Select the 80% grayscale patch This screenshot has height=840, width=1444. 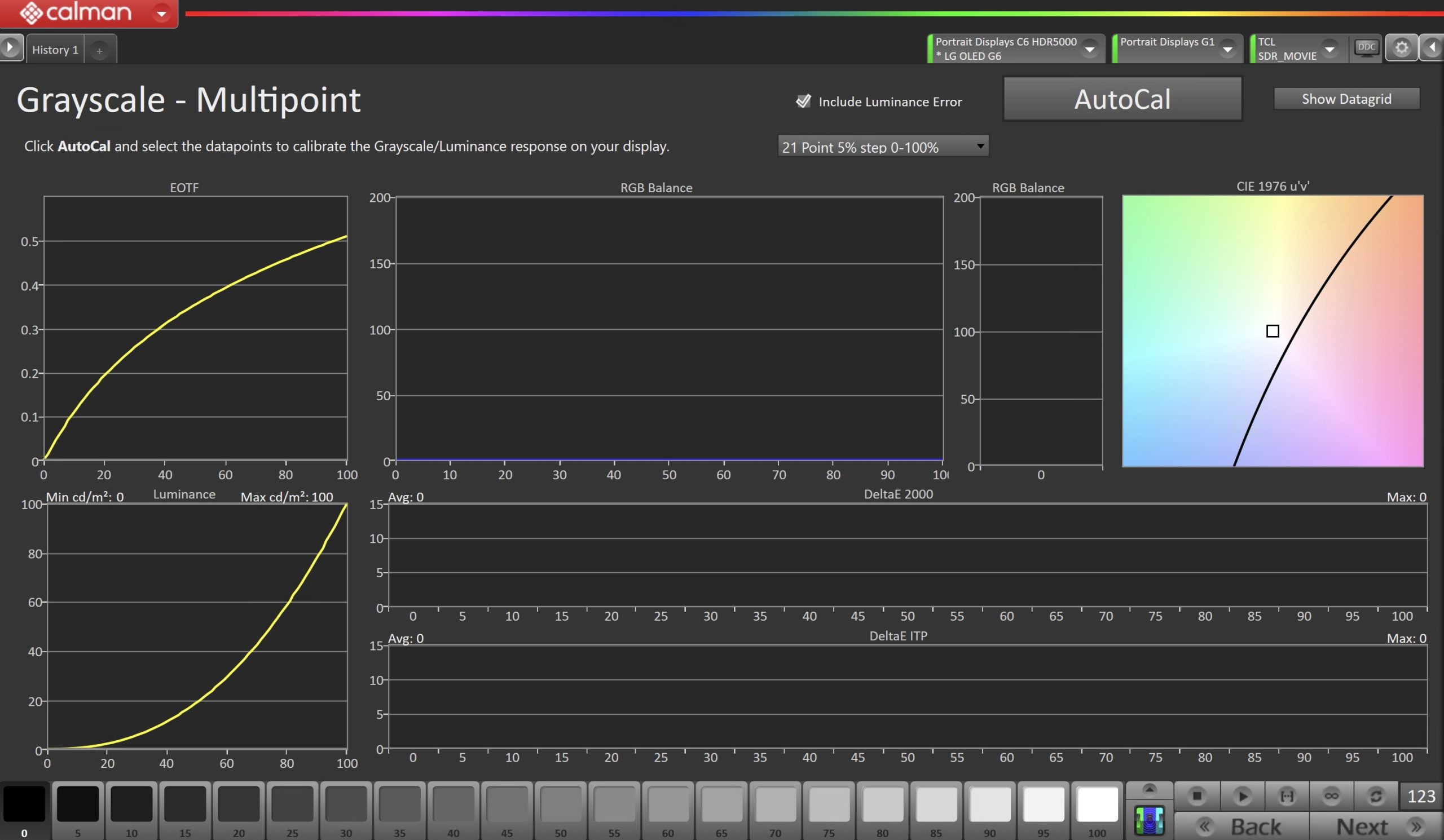tap(882, 810)
